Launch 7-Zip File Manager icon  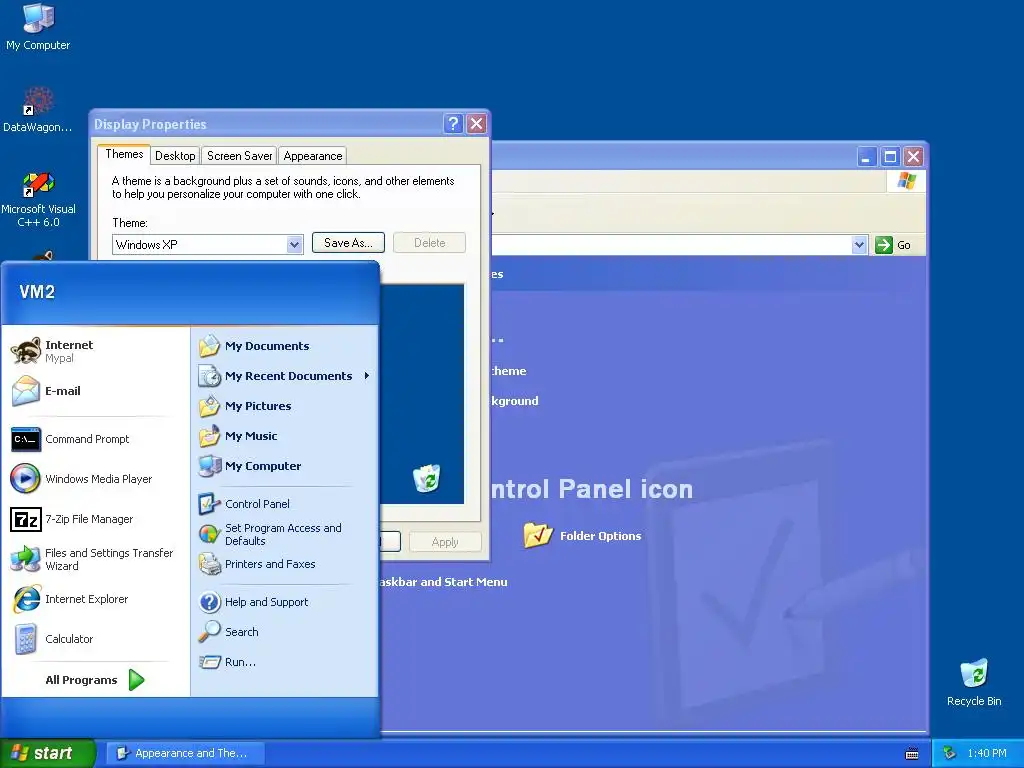pos(26,519)
